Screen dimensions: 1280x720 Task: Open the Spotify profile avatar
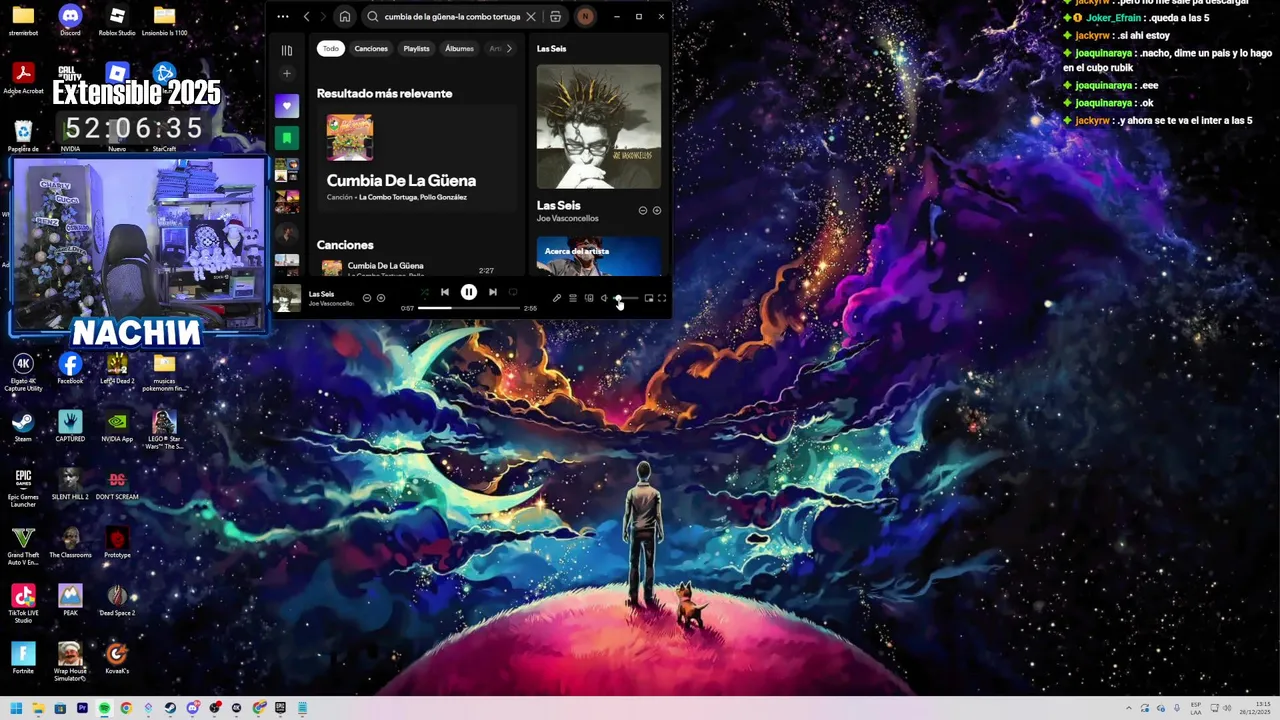pos(585,17)
